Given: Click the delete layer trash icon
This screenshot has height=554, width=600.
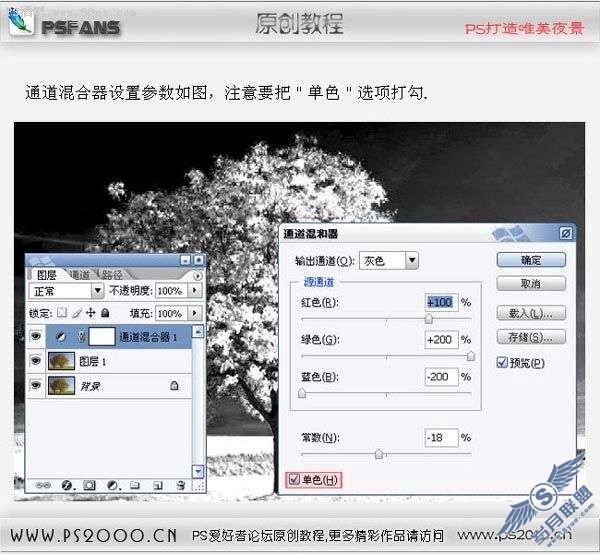Looking at the screenshot, I should click(180, 485).
